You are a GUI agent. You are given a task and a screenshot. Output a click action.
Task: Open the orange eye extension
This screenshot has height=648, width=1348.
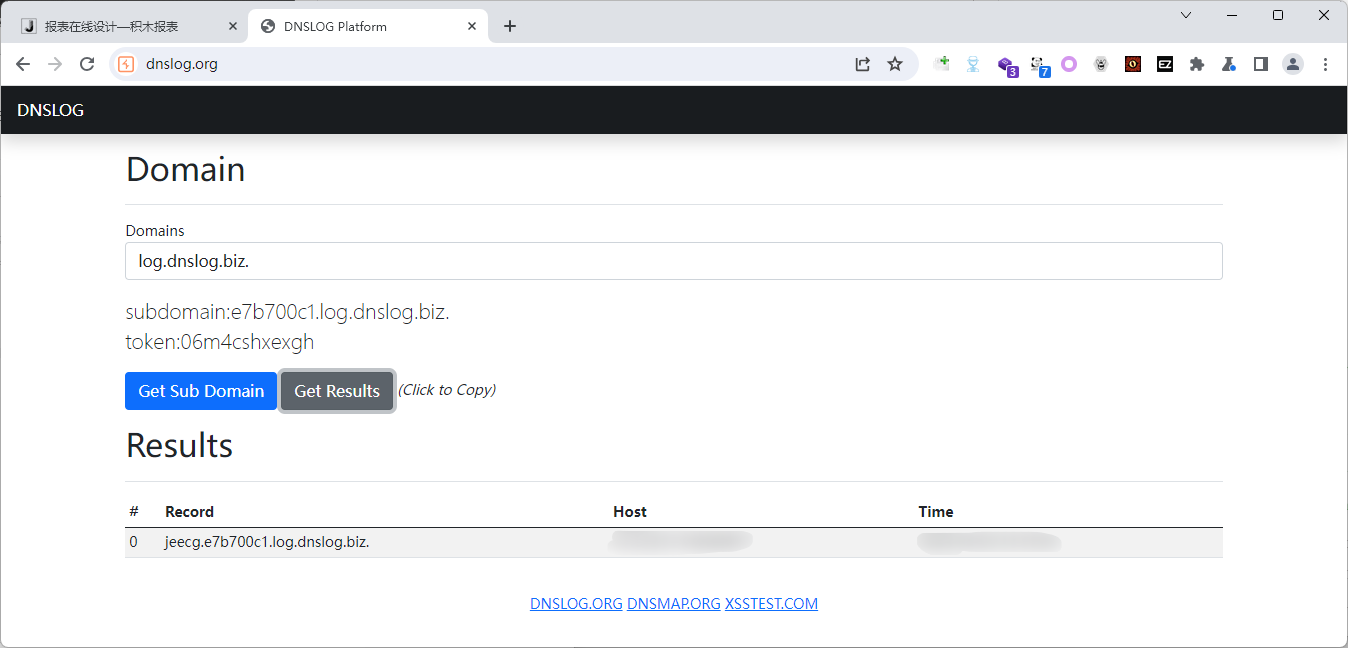(x=1133, y=64)
